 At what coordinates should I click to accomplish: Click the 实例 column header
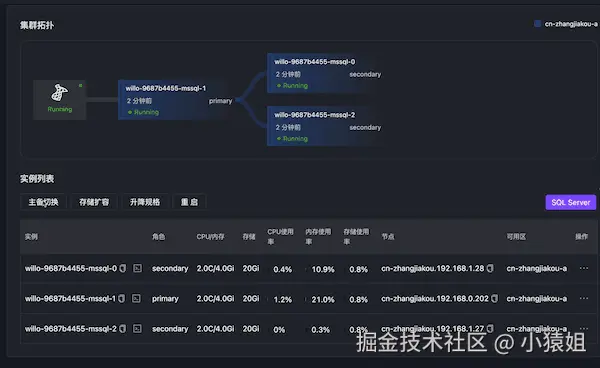pos(31,237)
